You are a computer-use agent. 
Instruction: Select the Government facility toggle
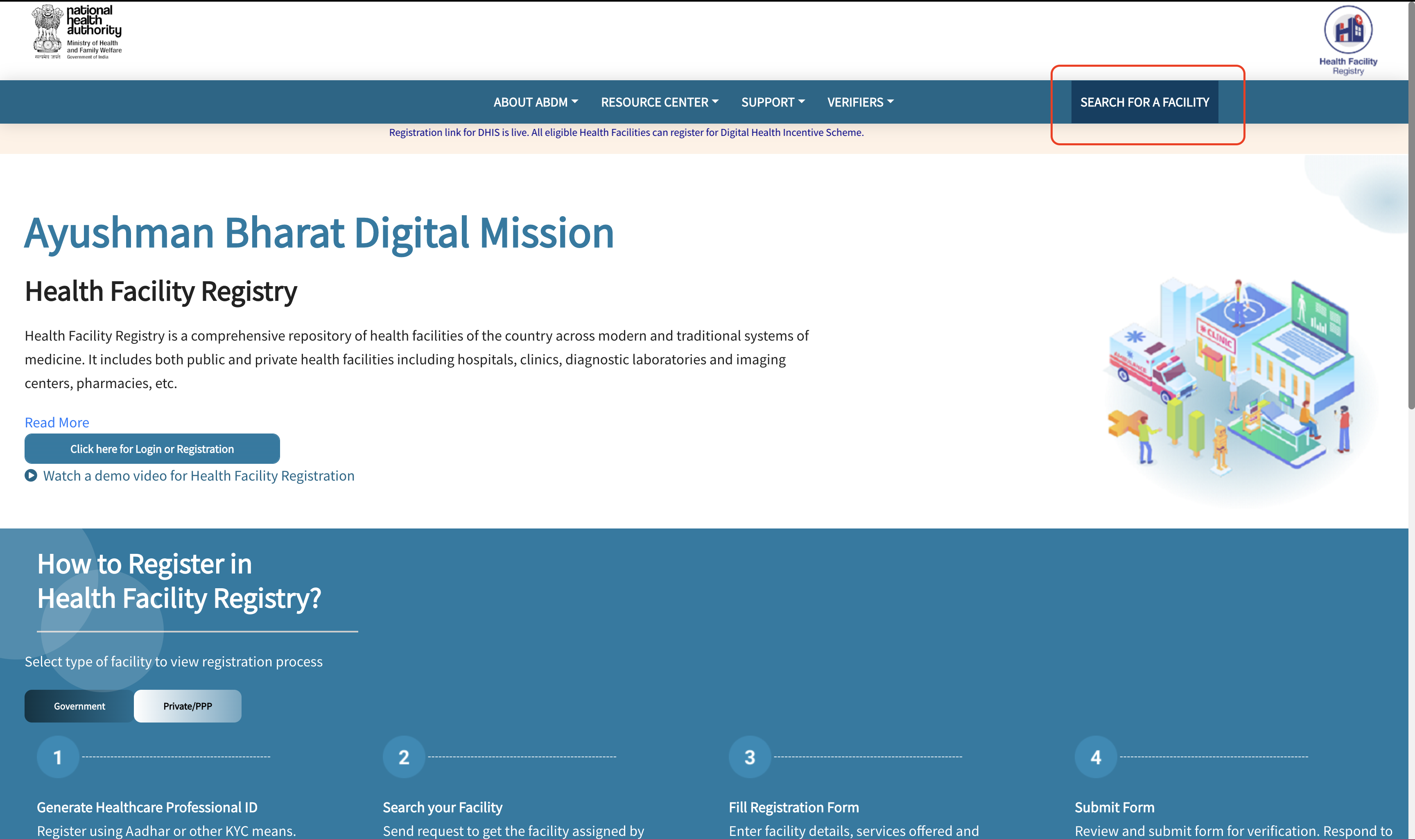(x=79, y=706)
